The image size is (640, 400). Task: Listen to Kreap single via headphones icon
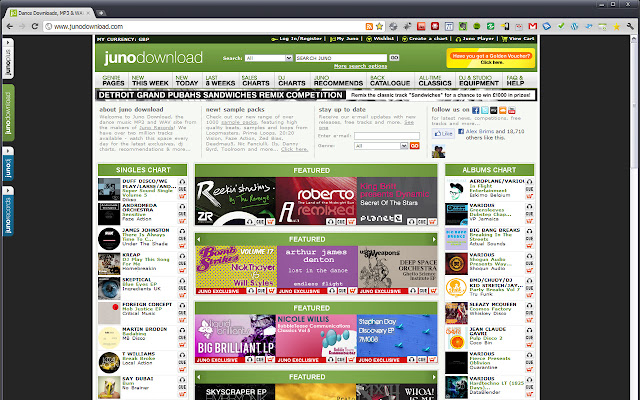(x=182, y=256)
